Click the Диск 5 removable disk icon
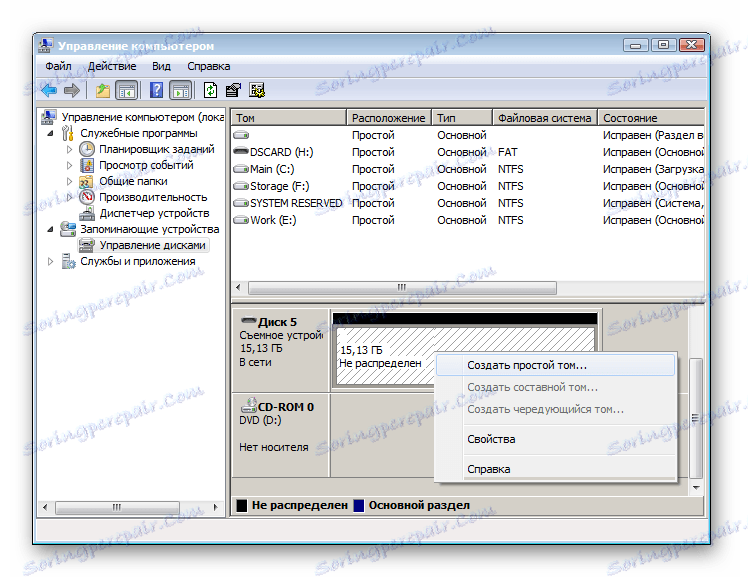This screenshot has width=748, height=577. point(249,320)
